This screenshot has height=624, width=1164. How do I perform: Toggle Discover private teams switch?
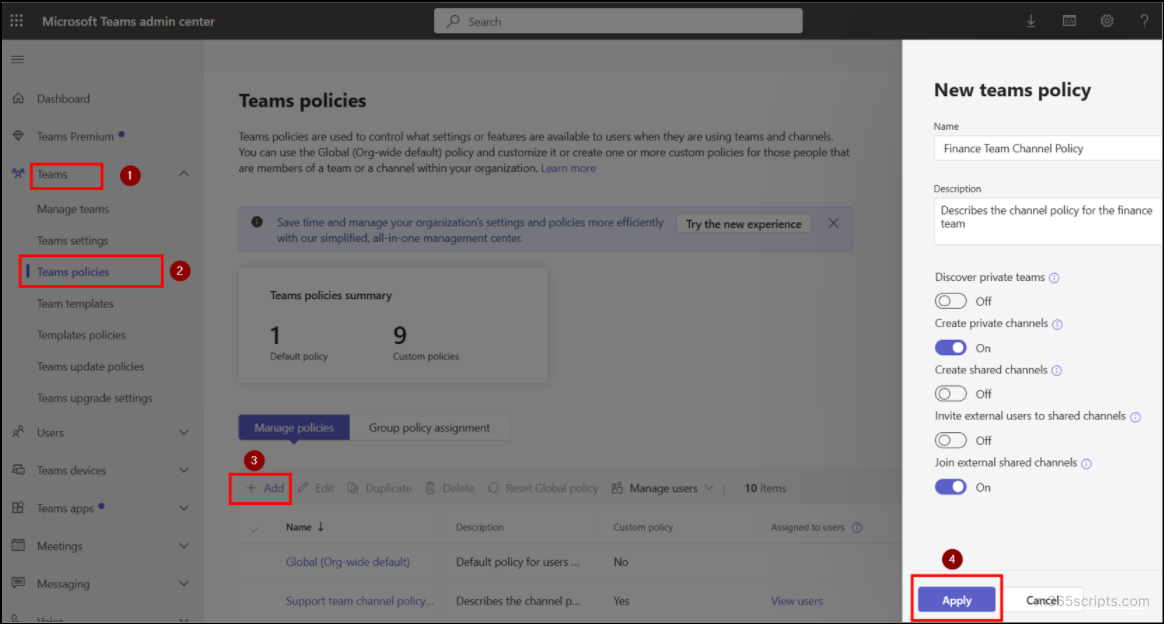(950, 300)
